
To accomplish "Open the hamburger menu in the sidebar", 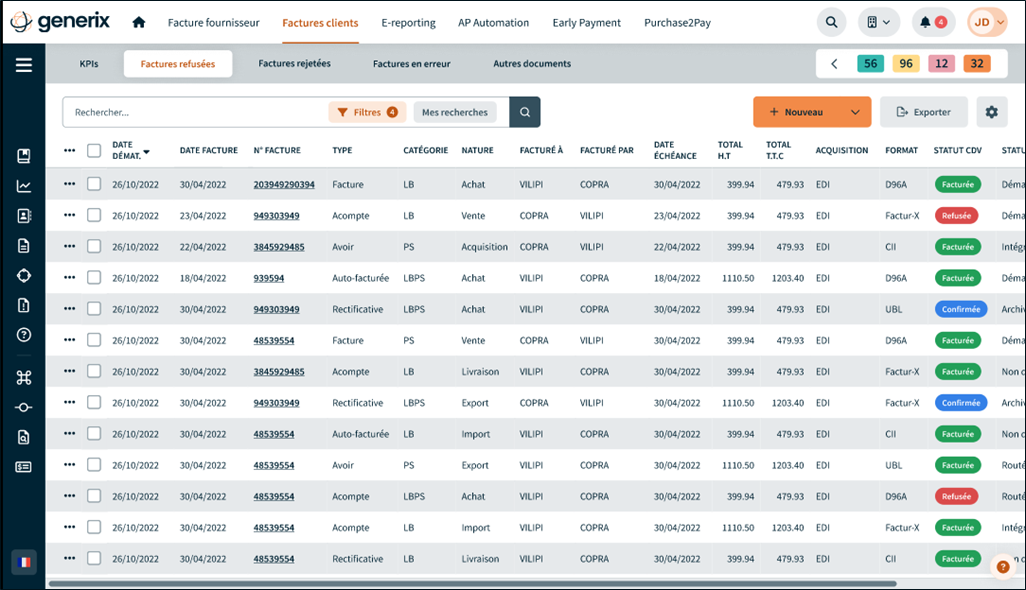I will [x=23, y=65].
